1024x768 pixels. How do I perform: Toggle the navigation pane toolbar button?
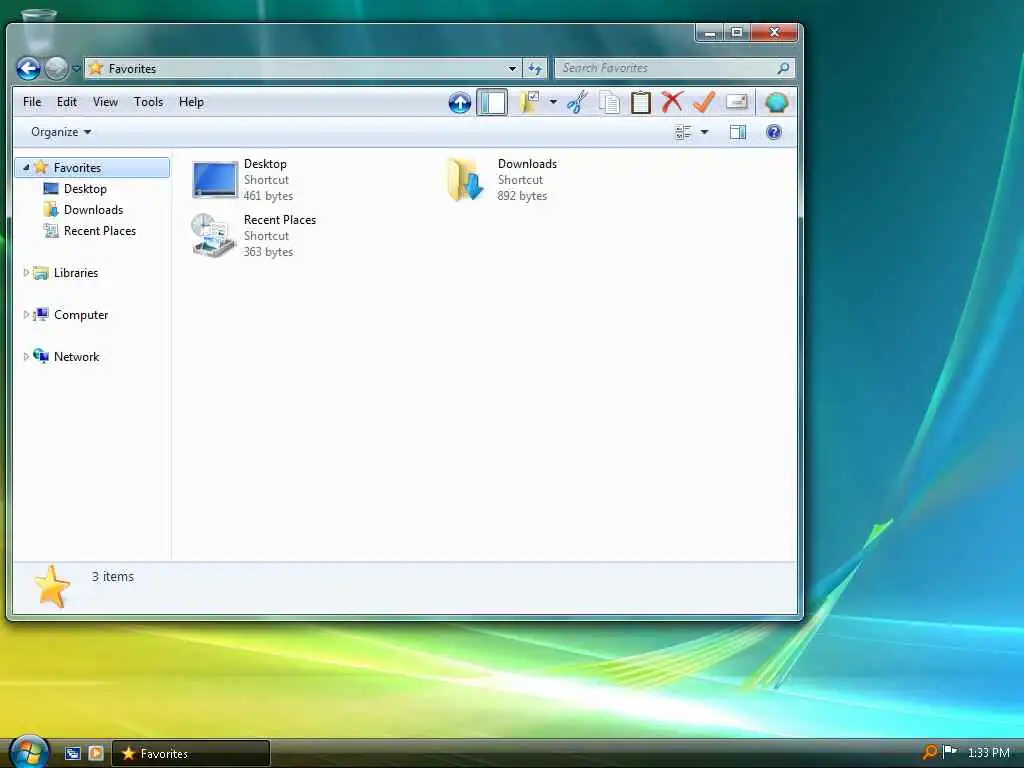click(x=492, y=103)
